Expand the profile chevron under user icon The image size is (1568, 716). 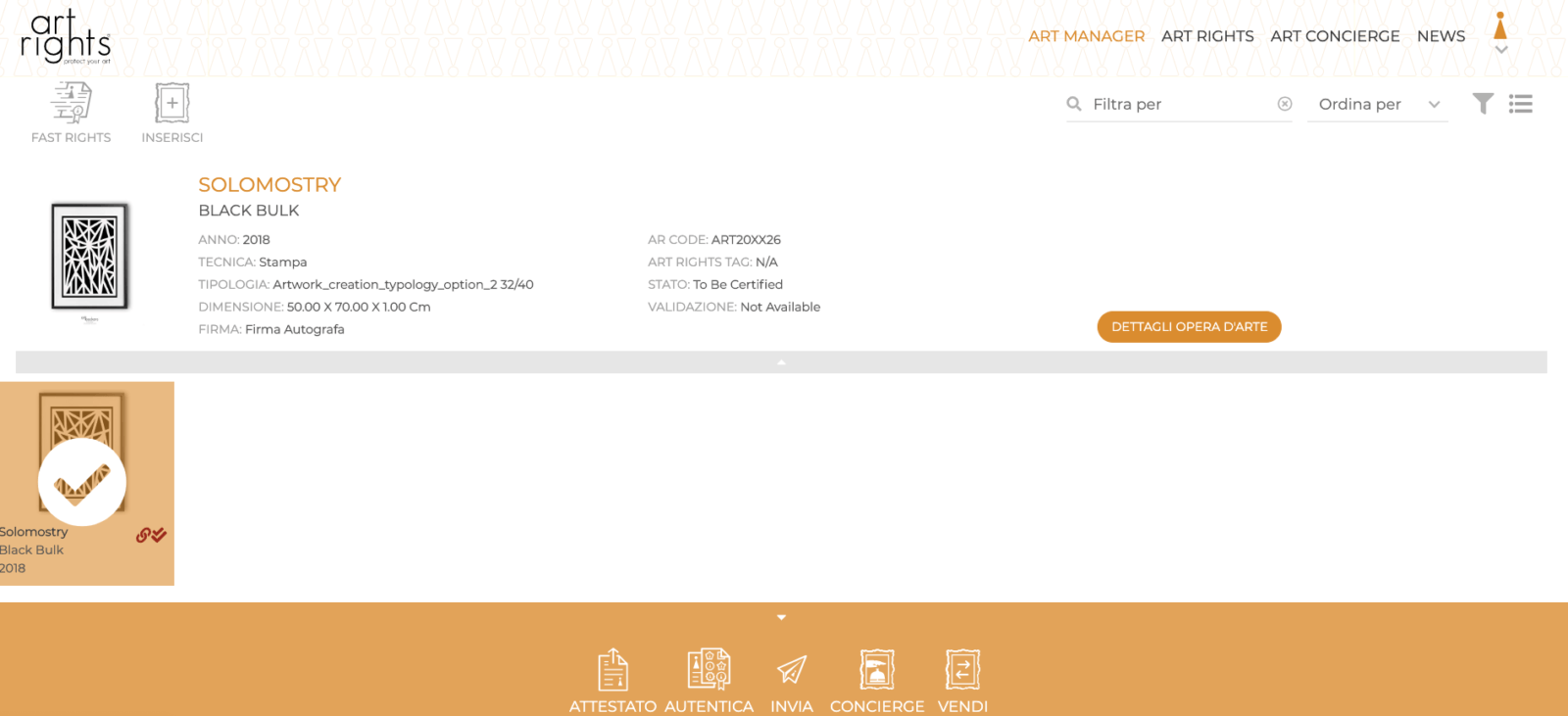tap(1500, 49)
